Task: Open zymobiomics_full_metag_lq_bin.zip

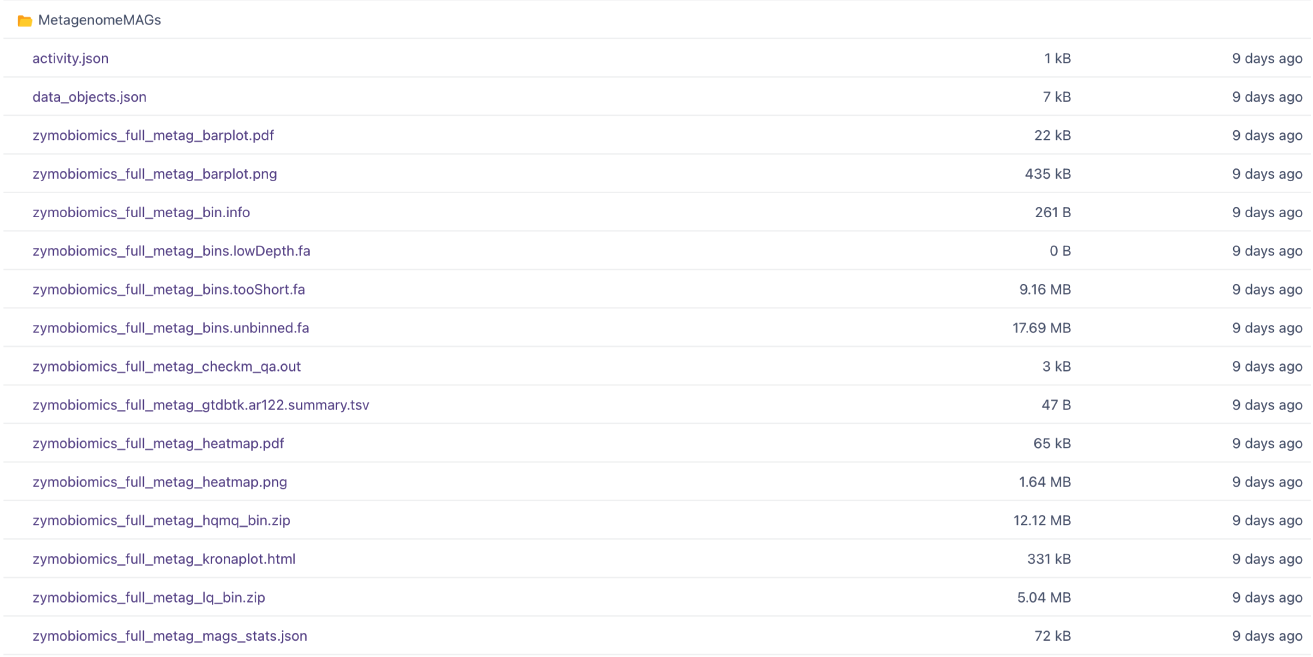Action: point(149,598)
